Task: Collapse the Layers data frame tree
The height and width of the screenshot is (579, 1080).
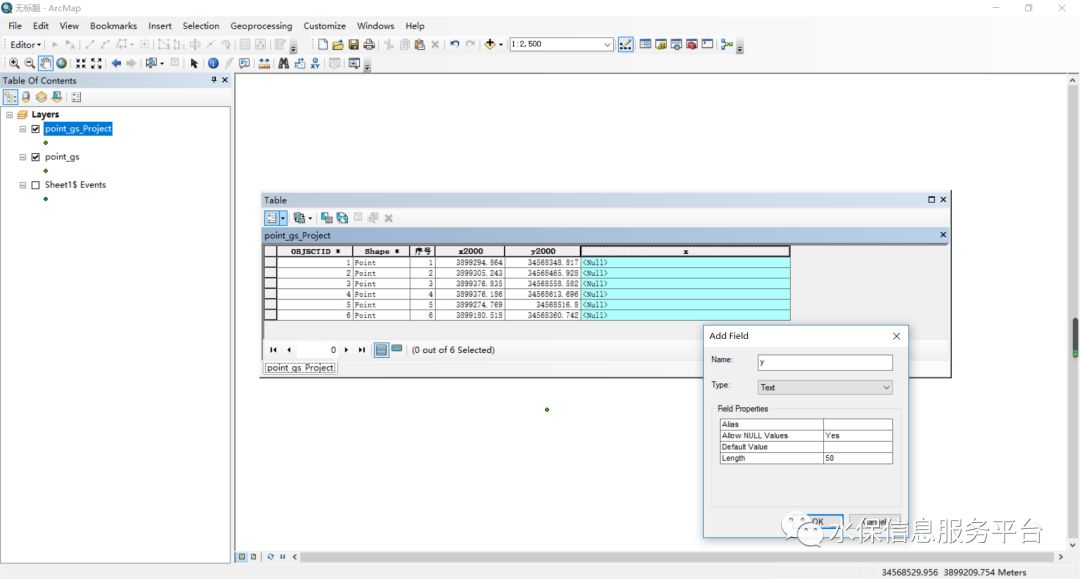Action: [10, 115]
